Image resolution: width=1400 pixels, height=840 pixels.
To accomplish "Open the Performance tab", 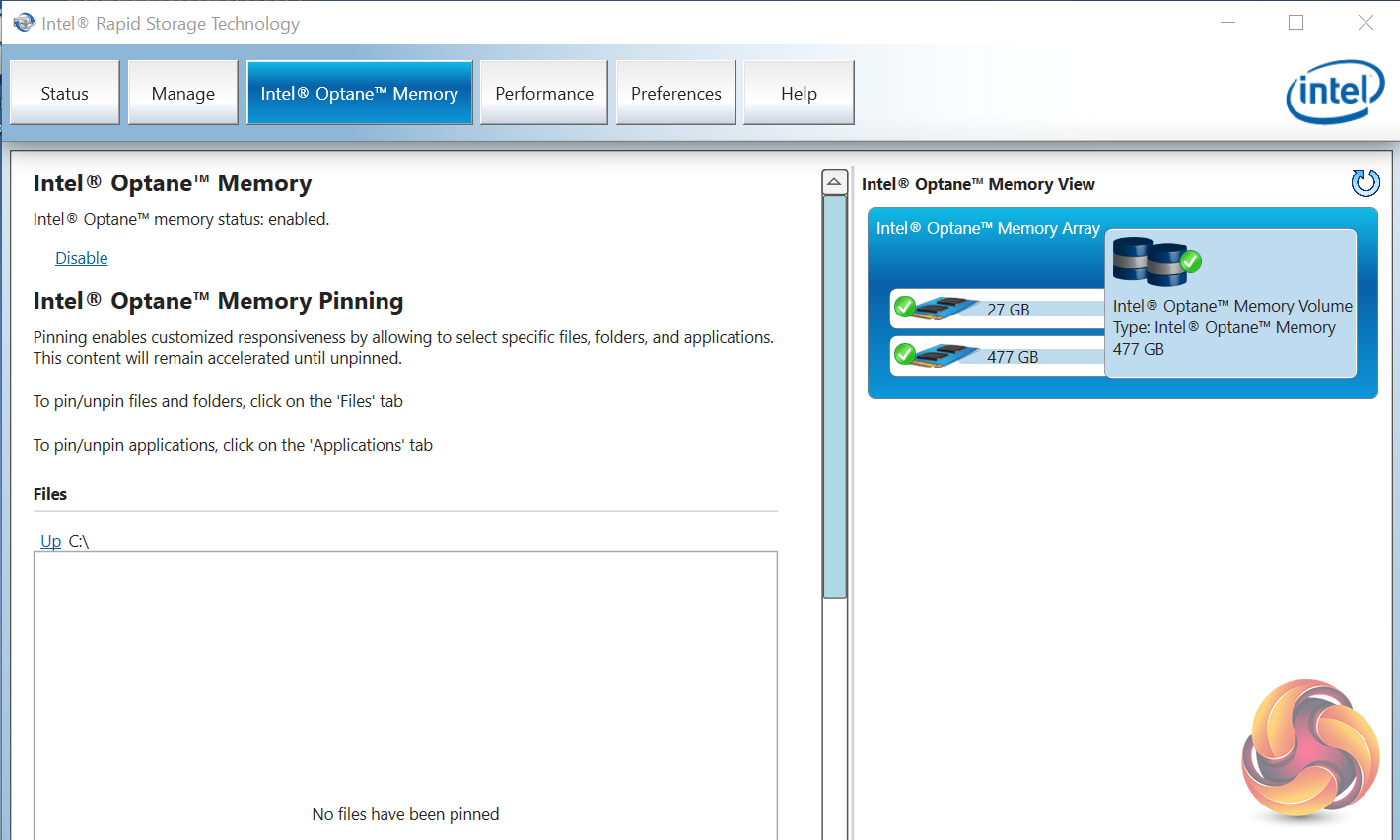I will 544,93.
